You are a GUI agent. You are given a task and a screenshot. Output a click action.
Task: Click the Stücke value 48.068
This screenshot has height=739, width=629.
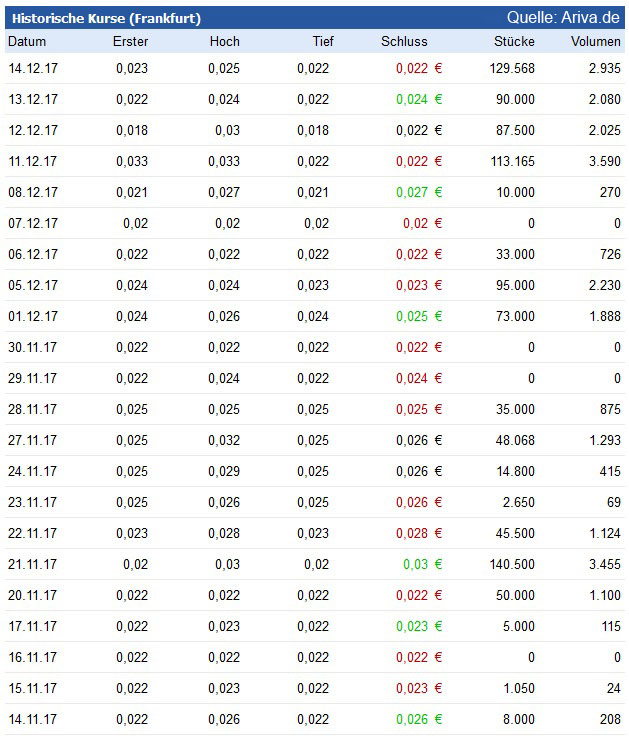(x=514, y=440)
